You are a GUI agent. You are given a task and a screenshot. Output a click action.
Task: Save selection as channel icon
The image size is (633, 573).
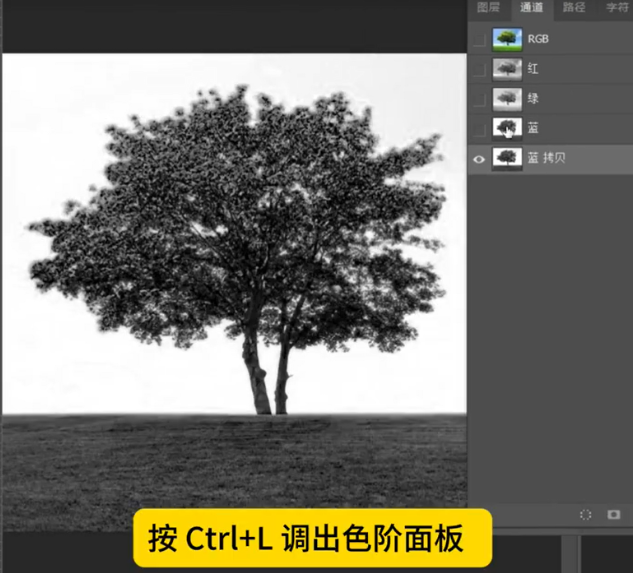pyautogui.click(x=614, y=514)
